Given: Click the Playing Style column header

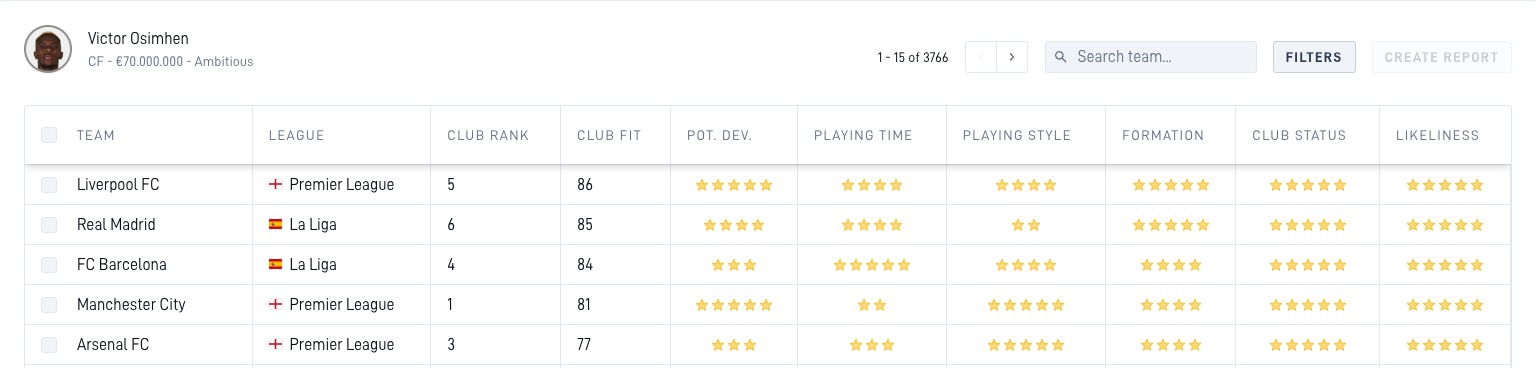Looking at the screenshot, I should pos(1016,136).
